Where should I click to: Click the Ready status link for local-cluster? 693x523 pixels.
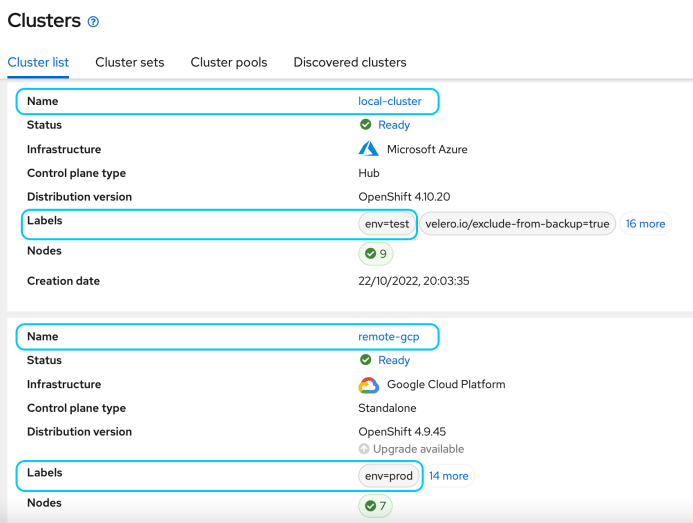tap(394, 125)
